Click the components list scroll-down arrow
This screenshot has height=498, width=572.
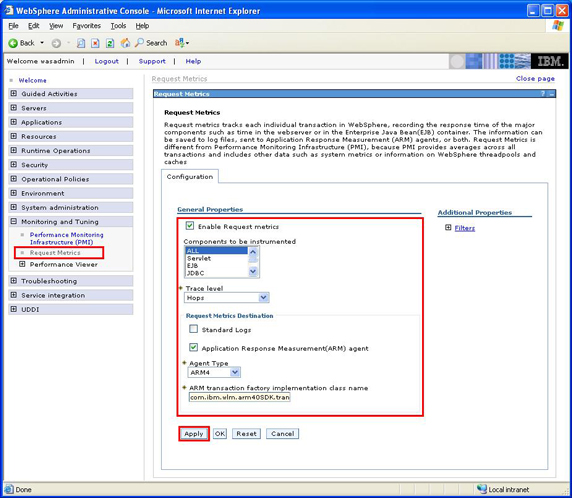point(253,271)
